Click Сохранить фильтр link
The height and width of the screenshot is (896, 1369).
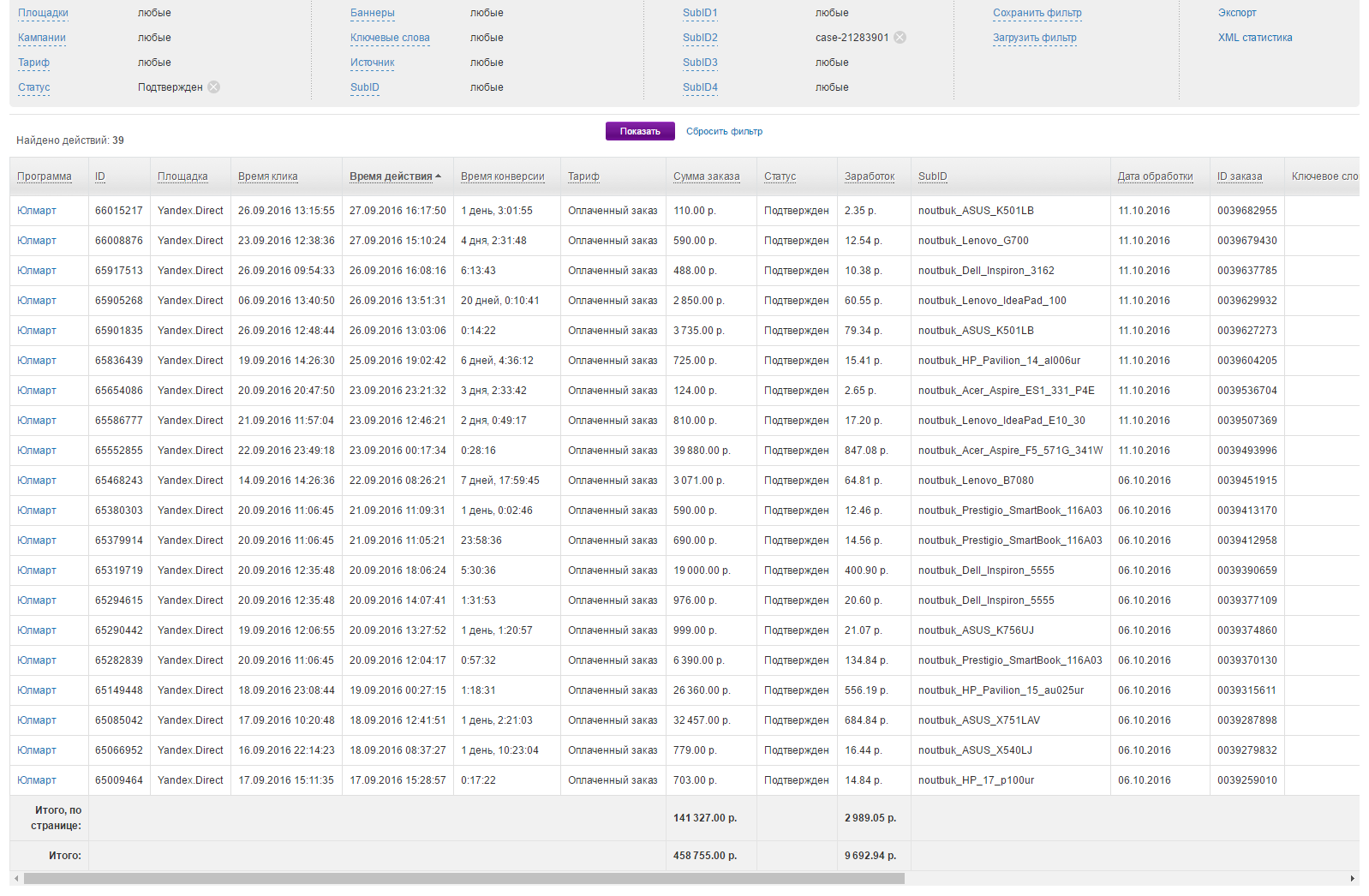tap(1037, 13)
